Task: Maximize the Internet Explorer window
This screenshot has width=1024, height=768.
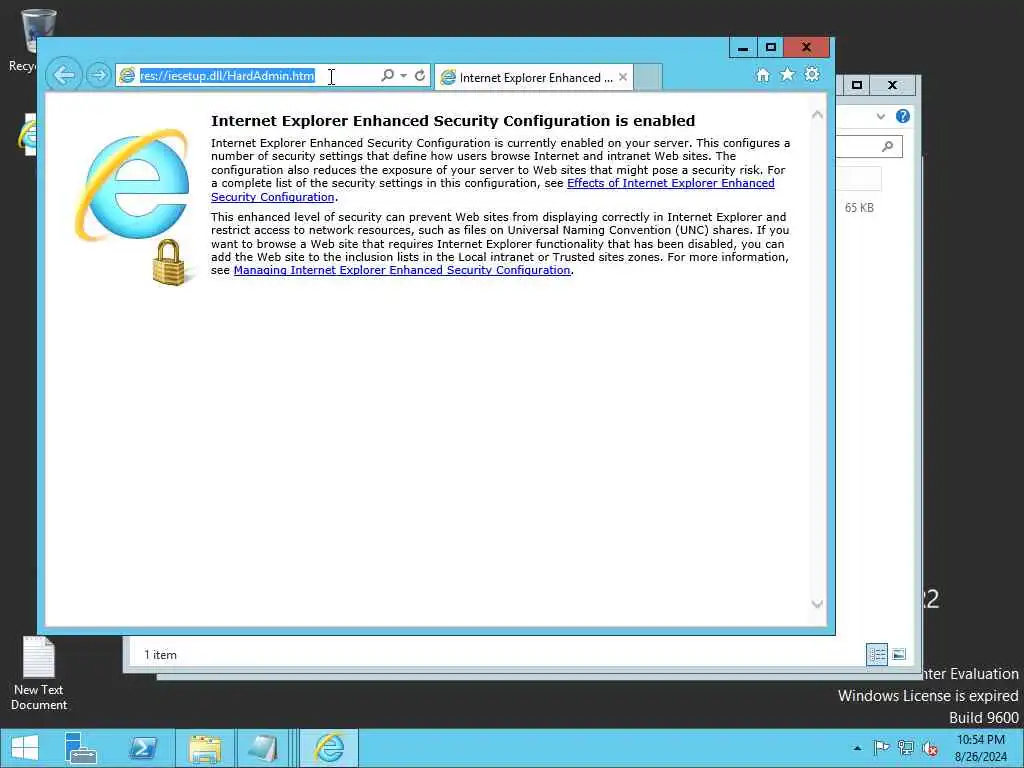Action: pos(771,48)
